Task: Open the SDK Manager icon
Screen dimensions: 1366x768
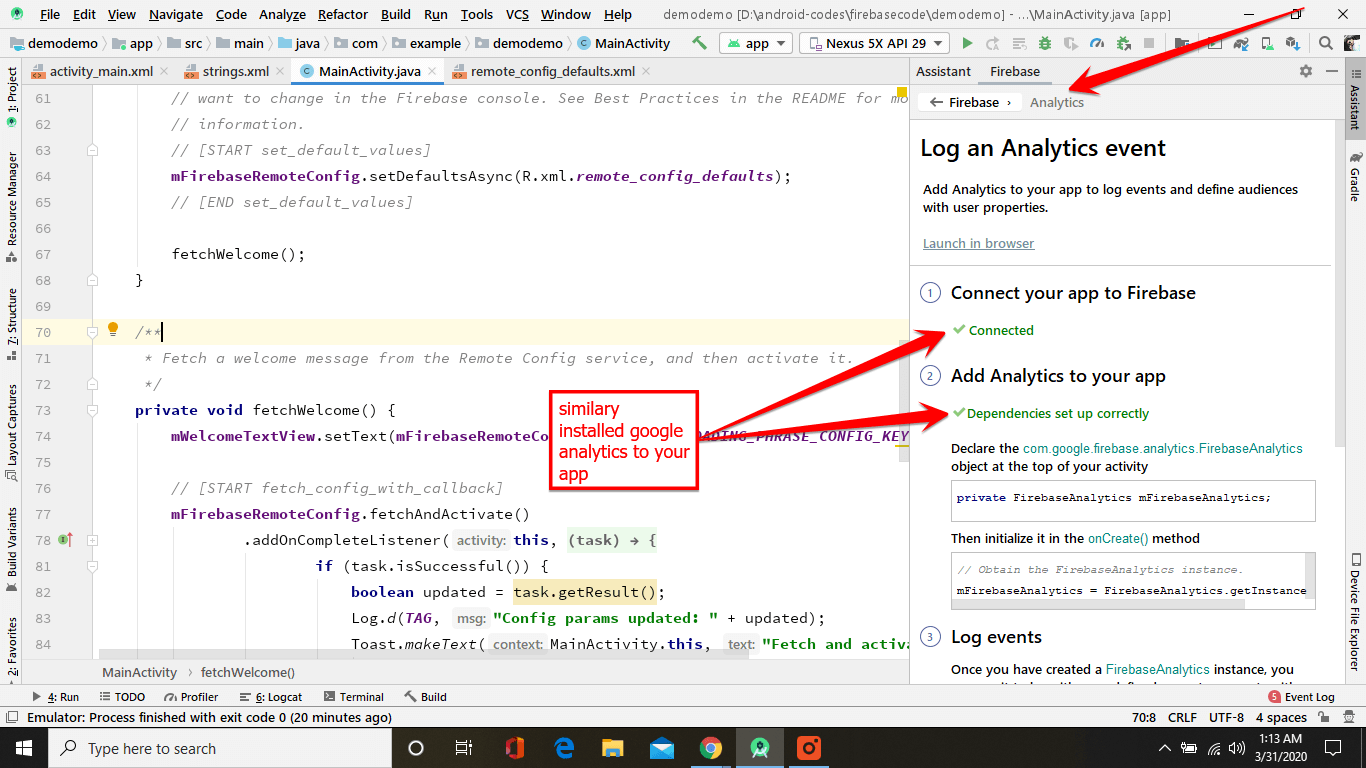Action: [1294, 43]
